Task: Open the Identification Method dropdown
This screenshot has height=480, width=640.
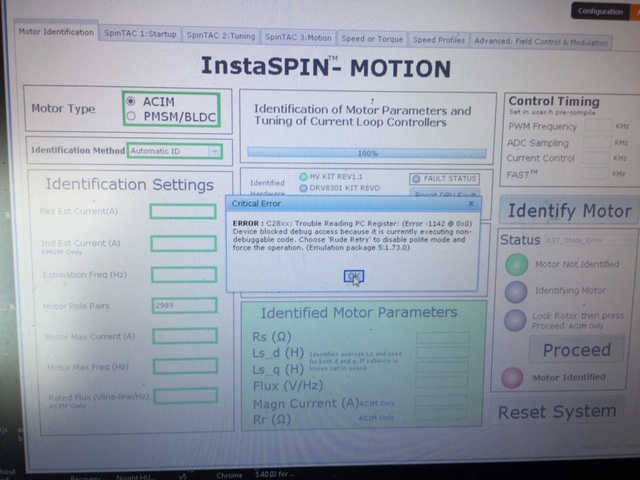Action: point(175,151)
